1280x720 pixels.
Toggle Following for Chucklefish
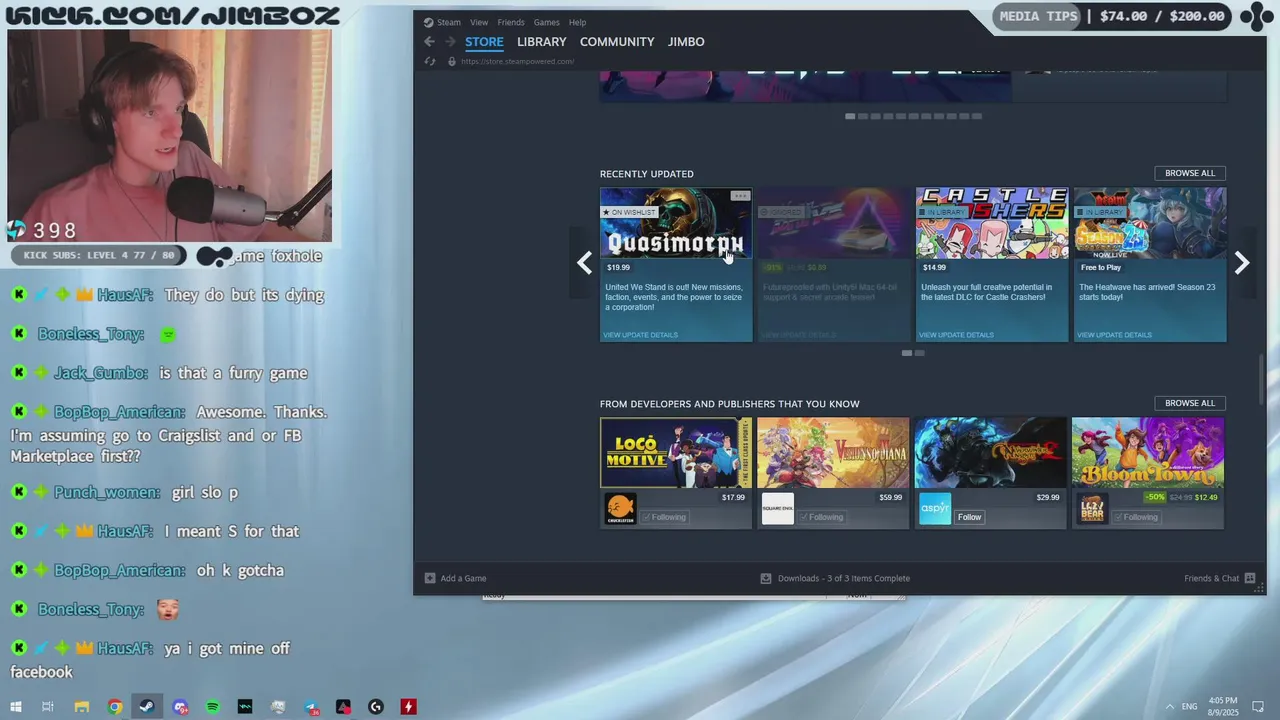coord(664,517)
